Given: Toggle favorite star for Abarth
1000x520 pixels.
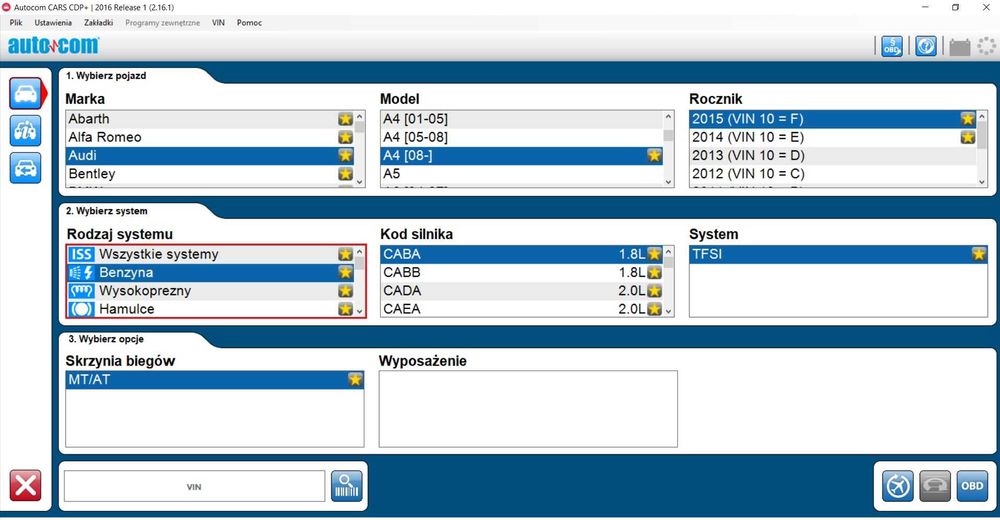Looking at the screenshot, I should pyautogui.click(x=345, y=119).
